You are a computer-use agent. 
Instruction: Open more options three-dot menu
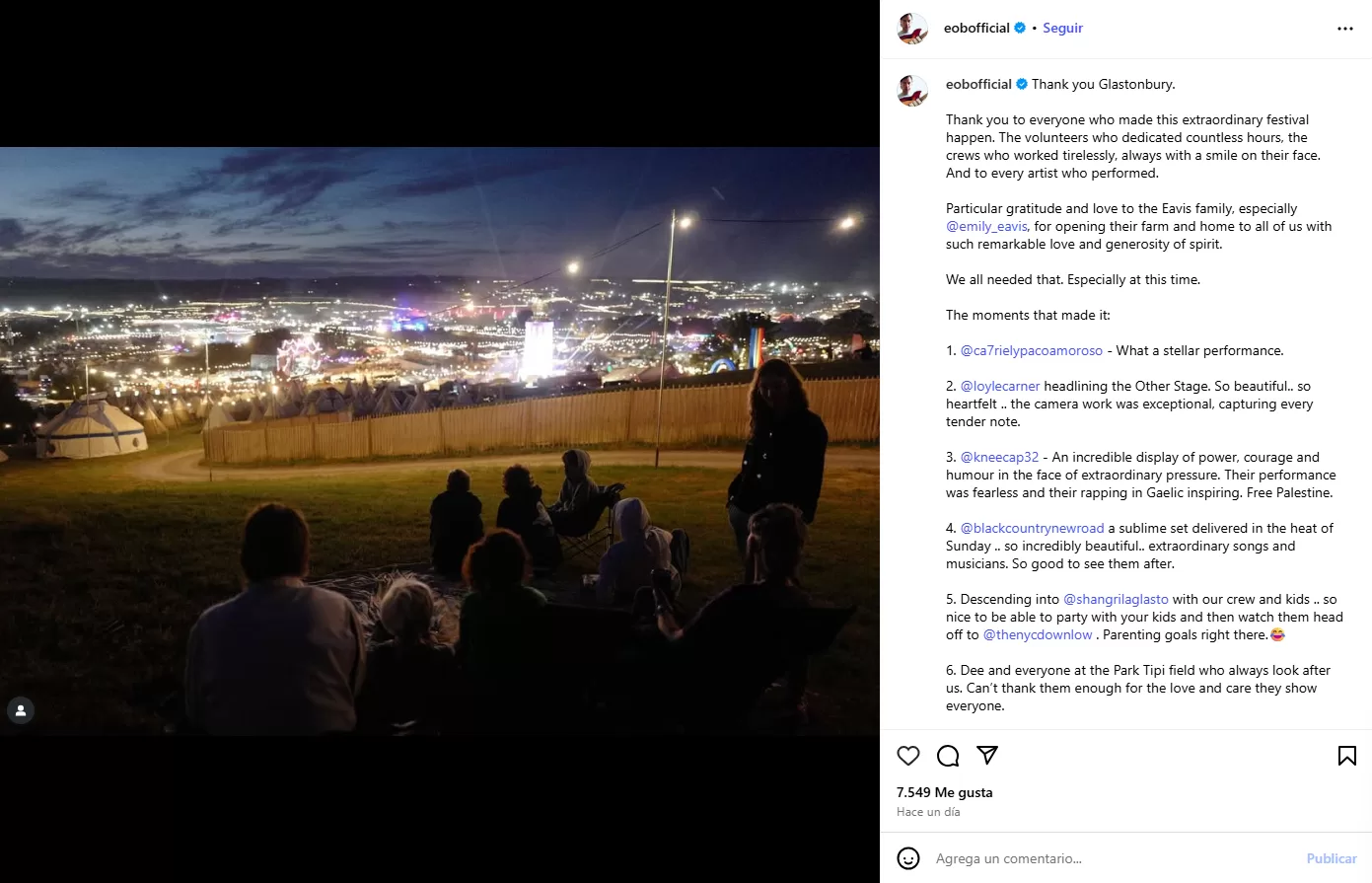pyautogui.click(x=1345, y=29)
